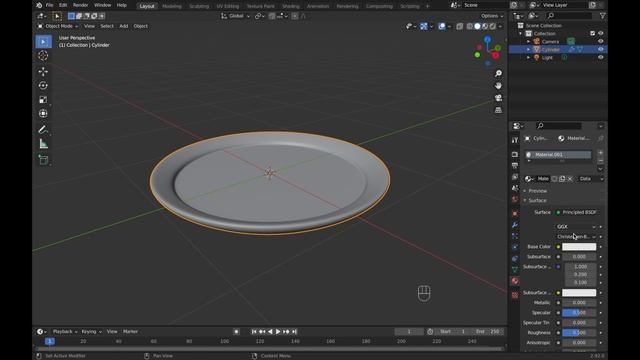Hide the Light via eye icon

coord(600,58)
